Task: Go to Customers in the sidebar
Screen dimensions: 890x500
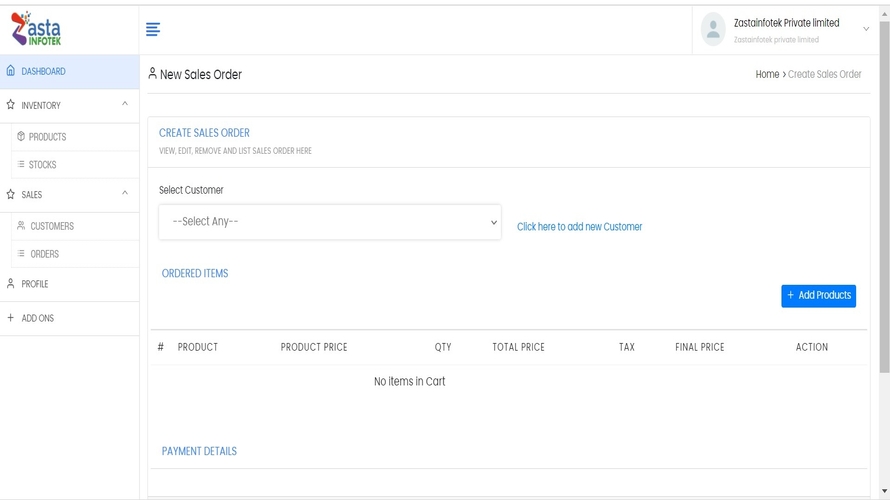Action: coord(52,226)
